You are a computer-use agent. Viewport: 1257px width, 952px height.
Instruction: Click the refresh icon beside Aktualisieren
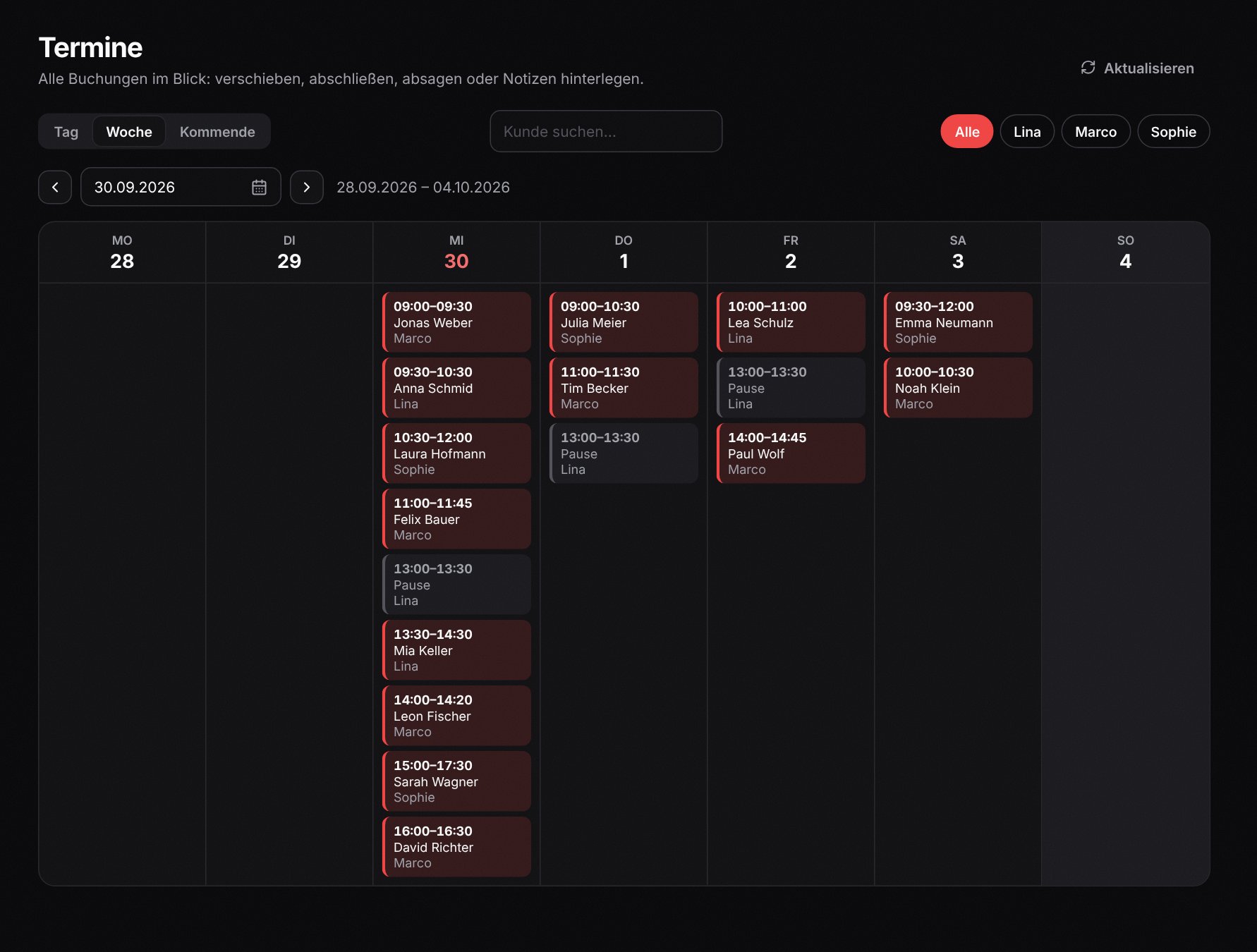[1088, 68]
